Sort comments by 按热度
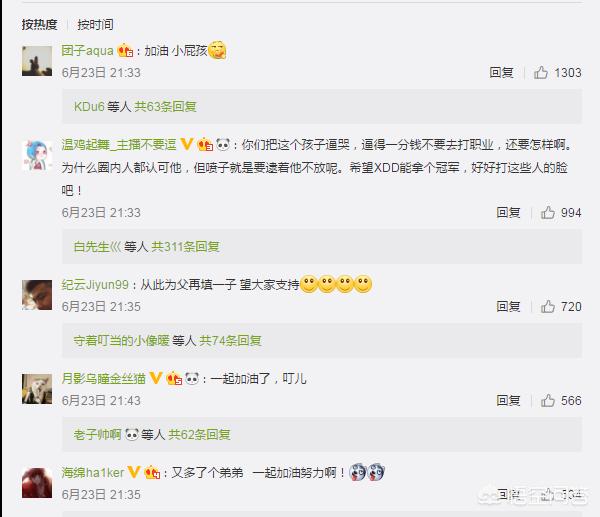This screenshot has height=517, width=600. click(x=39, y=24)
